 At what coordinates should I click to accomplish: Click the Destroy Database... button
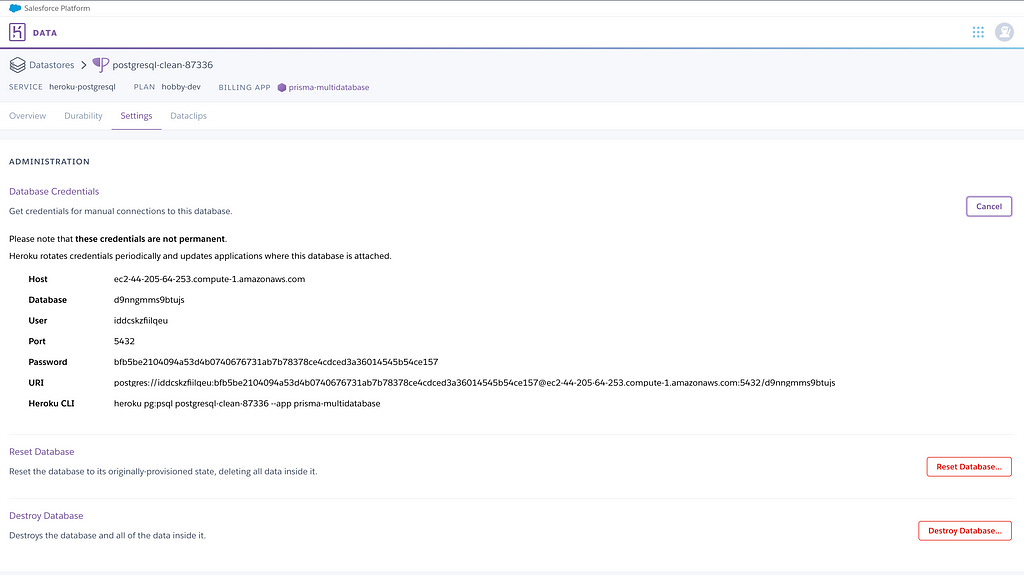pos(965,531)
